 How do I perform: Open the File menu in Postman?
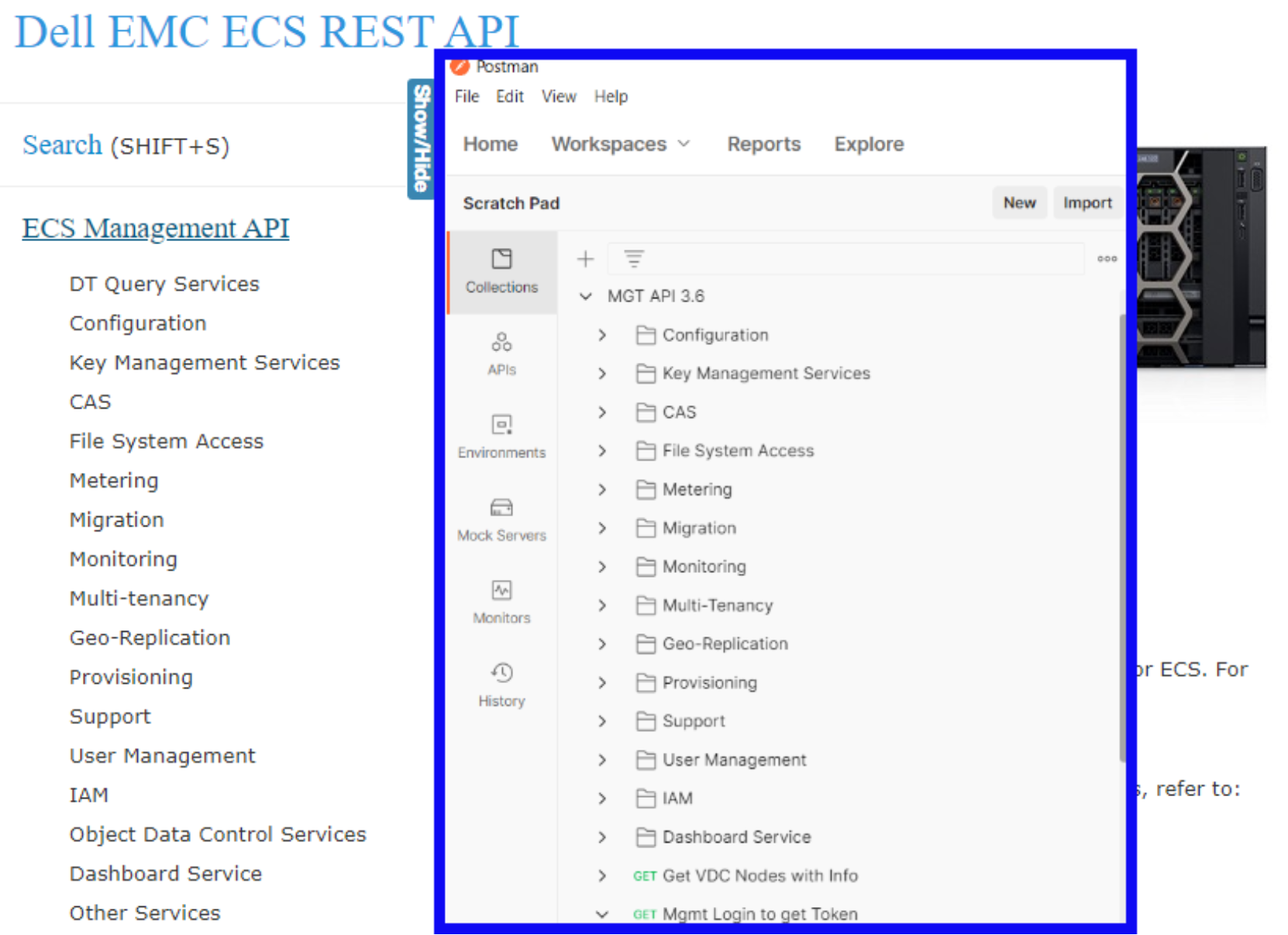coord(467,96)
